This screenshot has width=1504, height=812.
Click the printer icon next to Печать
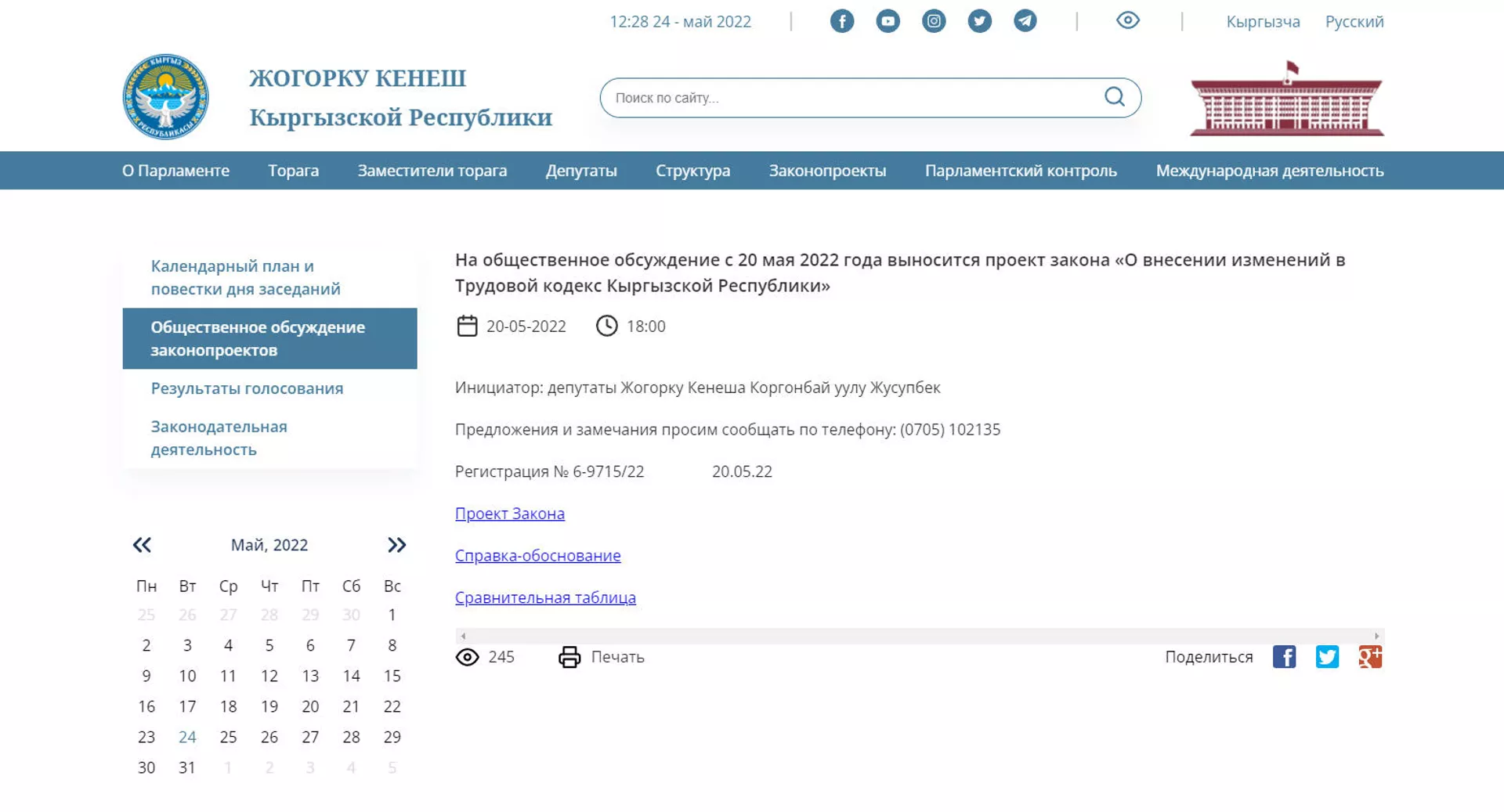(569, 657)
